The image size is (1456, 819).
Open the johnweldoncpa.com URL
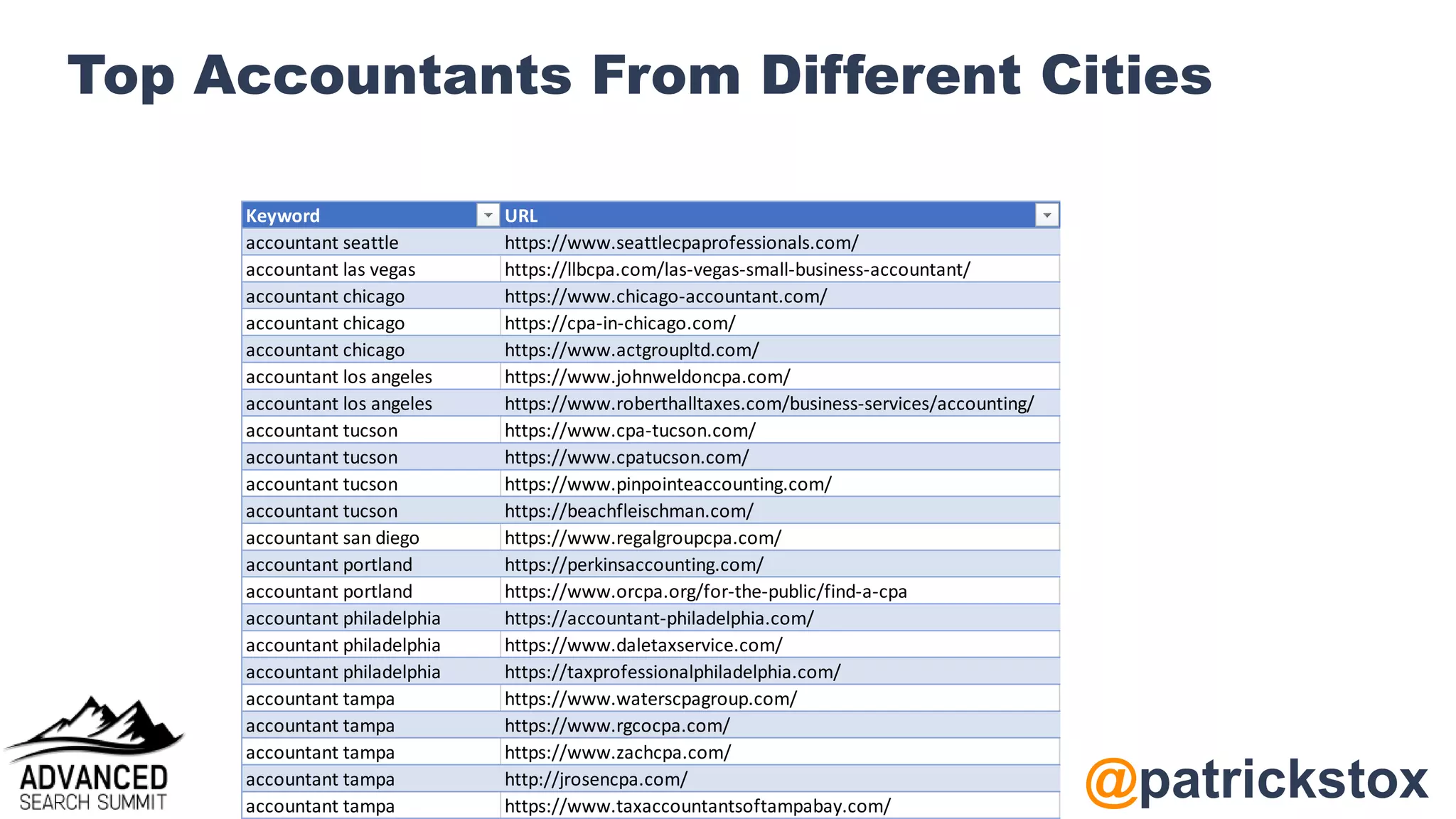pyautogui.click(x=647, y=377)
